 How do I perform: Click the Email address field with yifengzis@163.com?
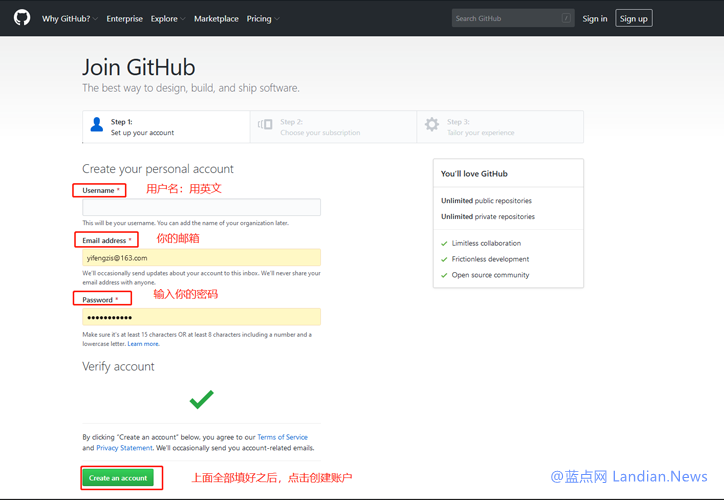point(201,258)
